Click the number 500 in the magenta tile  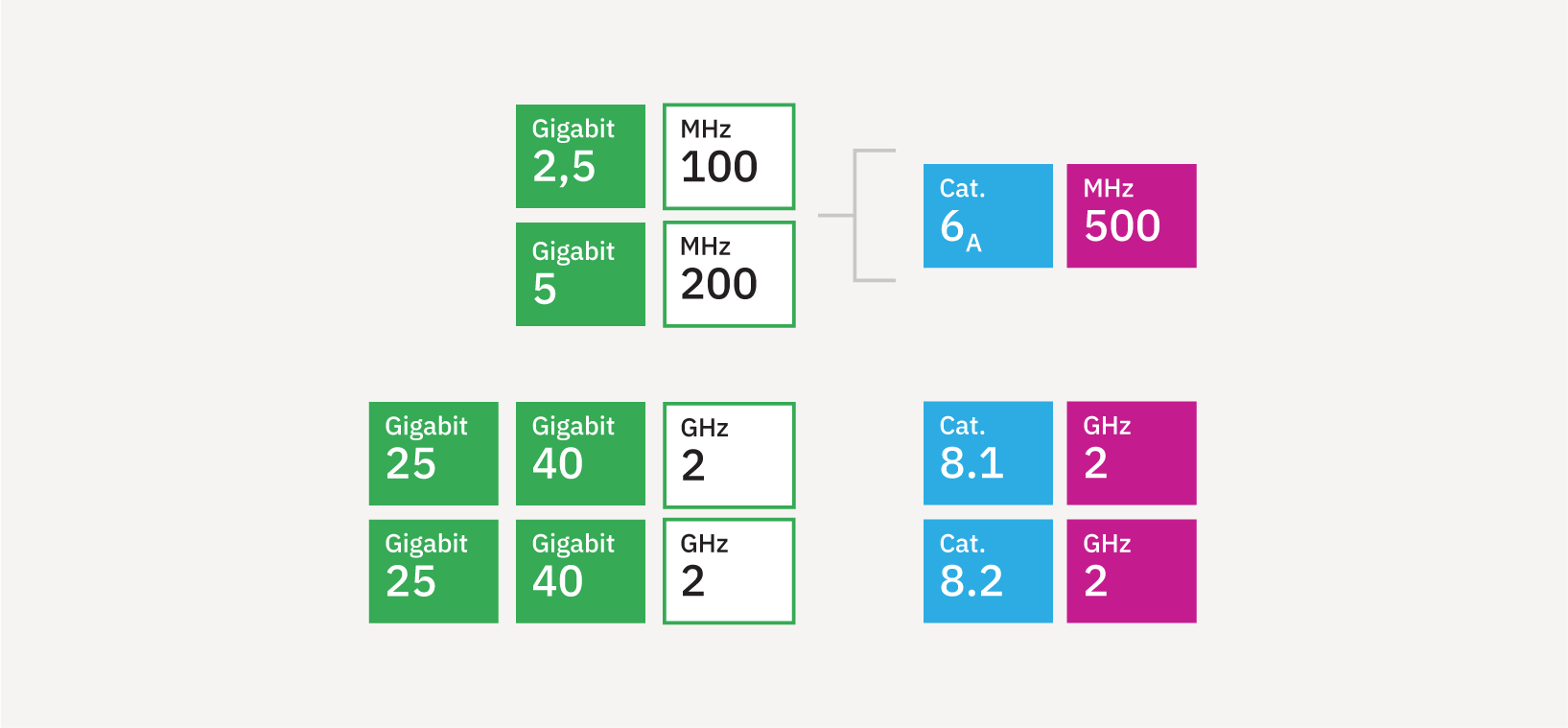tap(1122, 226)
